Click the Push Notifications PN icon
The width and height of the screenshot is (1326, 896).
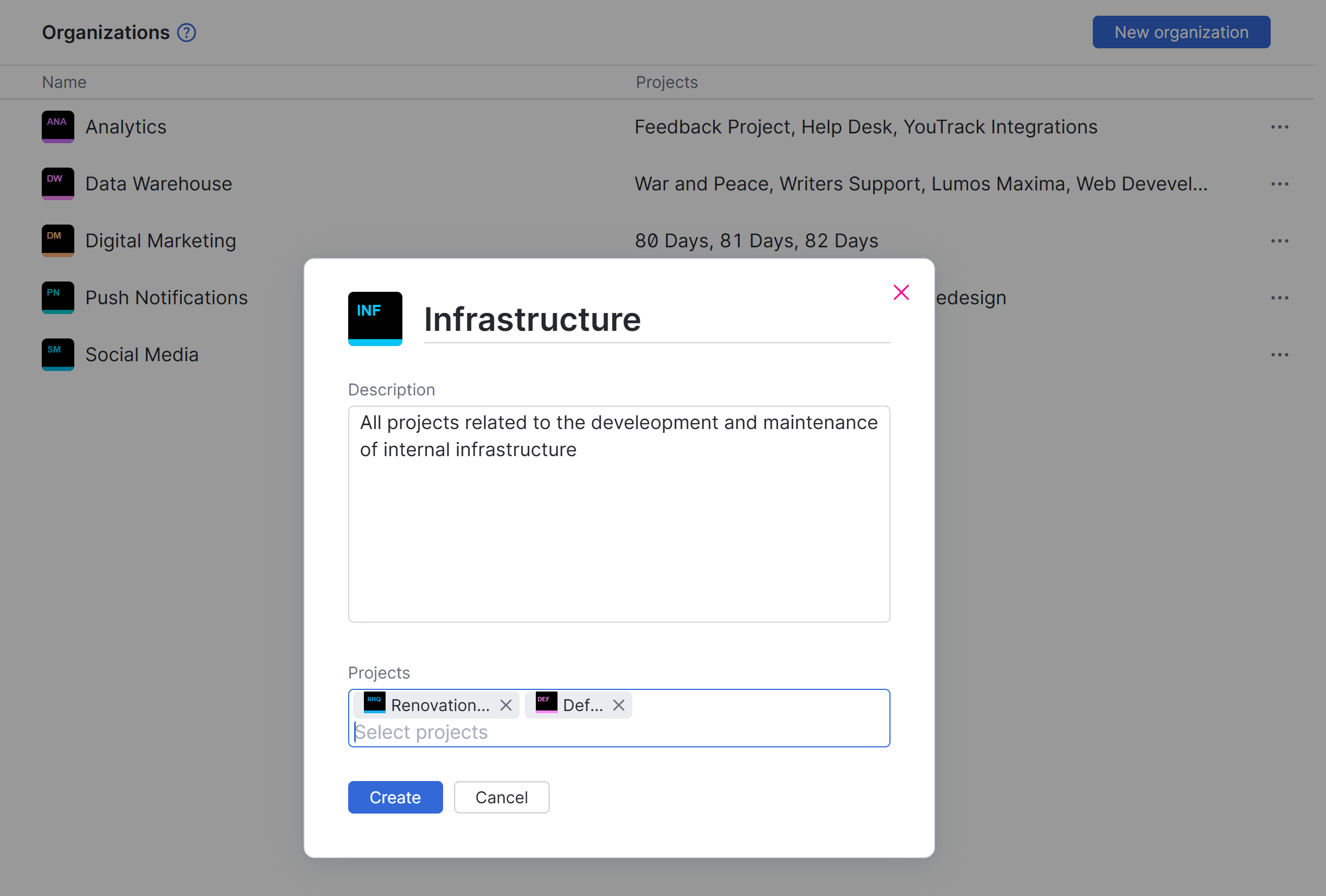57,297
